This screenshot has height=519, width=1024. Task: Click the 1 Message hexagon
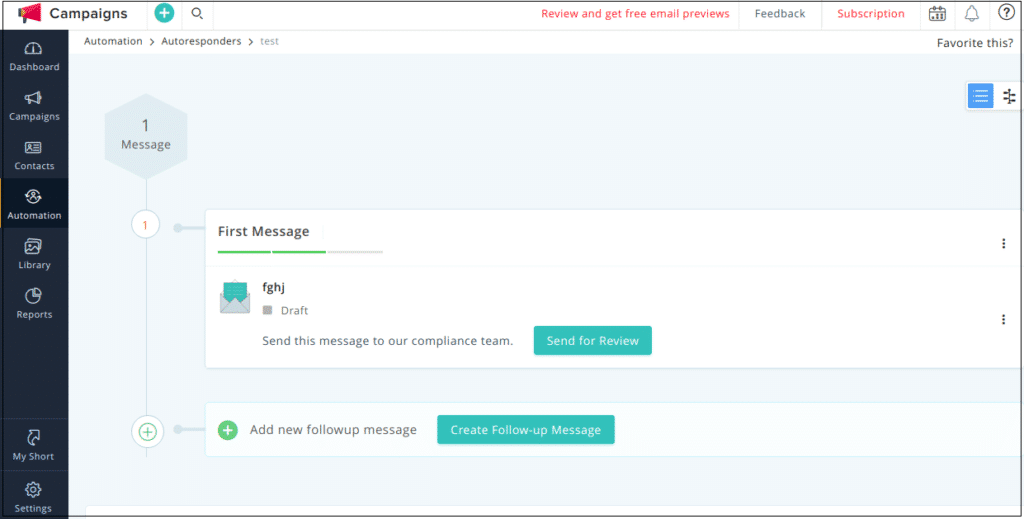[x=146, y=136]
